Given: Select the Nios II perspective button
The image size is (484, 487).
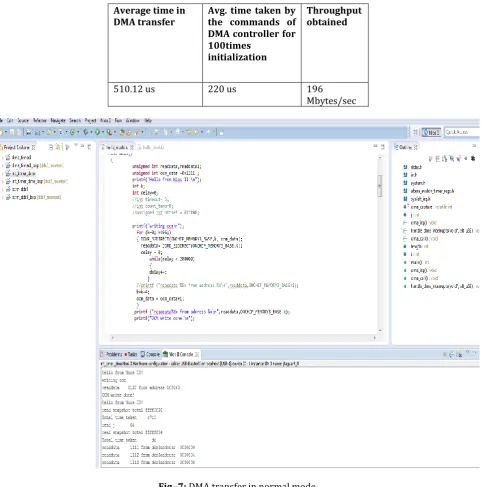Looking at the screenshot, I should coord(431,132).
